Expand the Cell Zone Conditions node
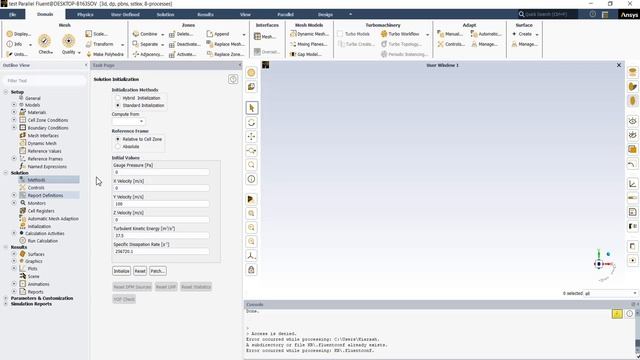The width and height of the screenshot is (640, 360). click(14, 120)
